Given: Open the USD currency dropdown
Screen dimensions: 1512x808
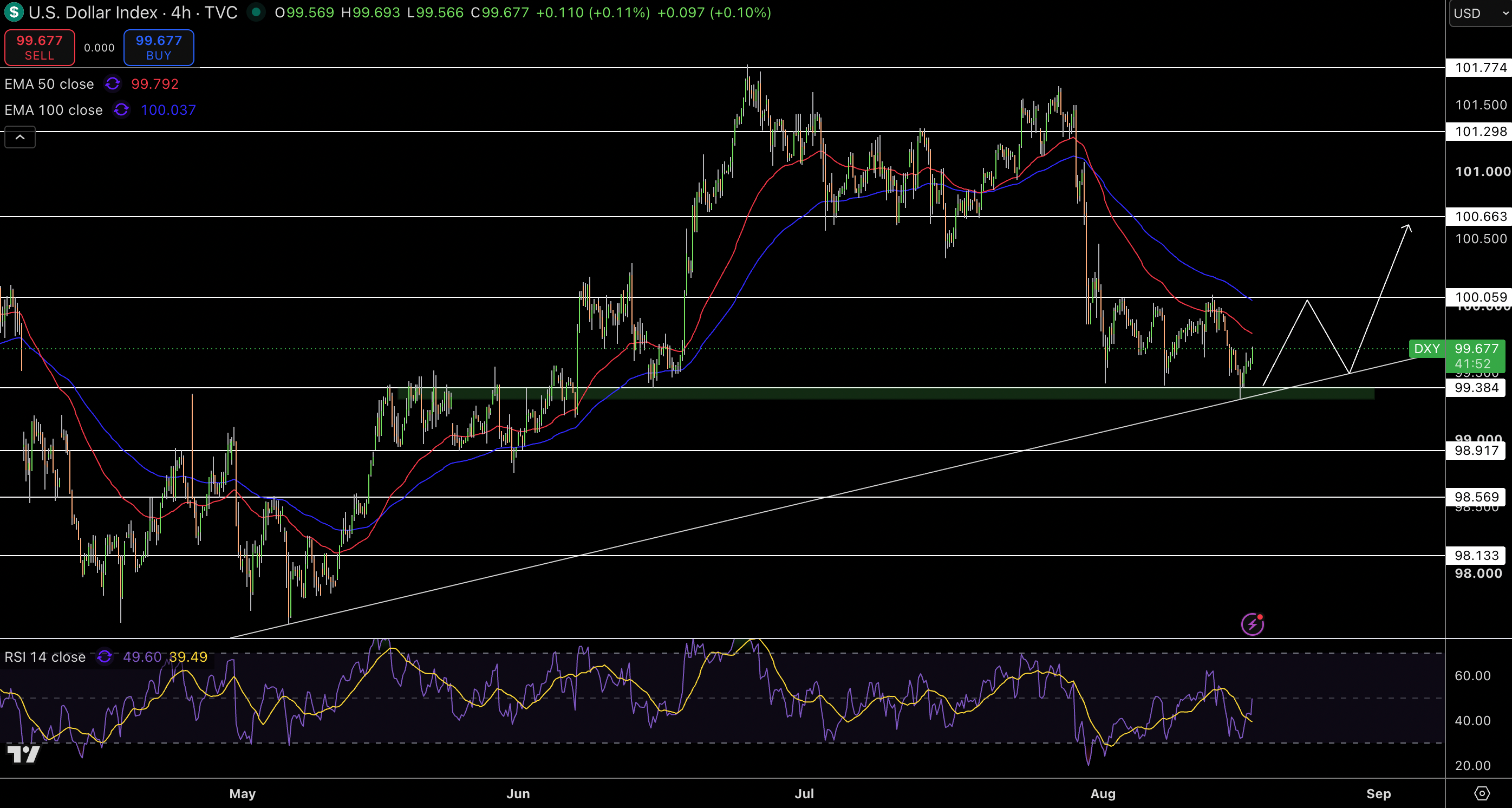Looking at the screenshot, I should (1481, 13).
